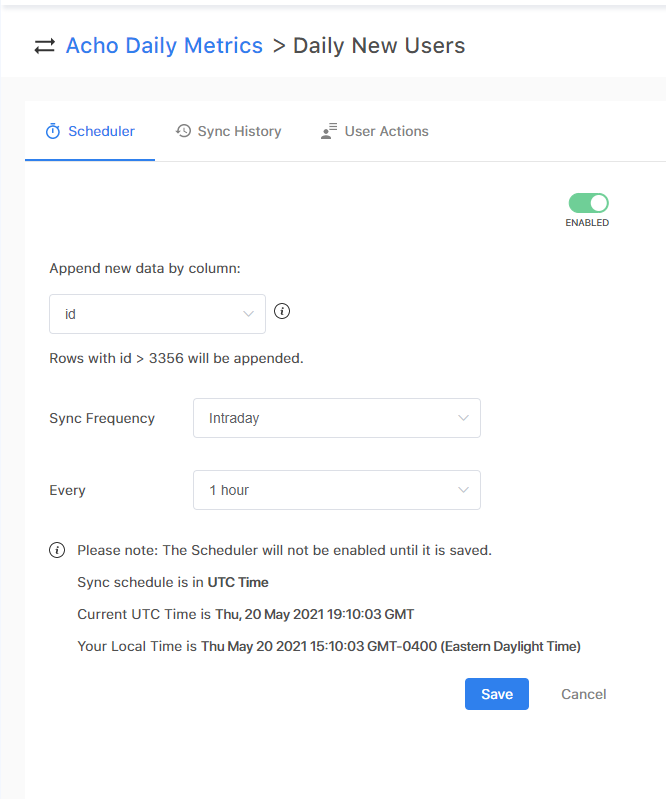This screenshot has width=666, height=799.
Task: Click the 'Sync schedule is in UTC Time' line
Action: 173,582
